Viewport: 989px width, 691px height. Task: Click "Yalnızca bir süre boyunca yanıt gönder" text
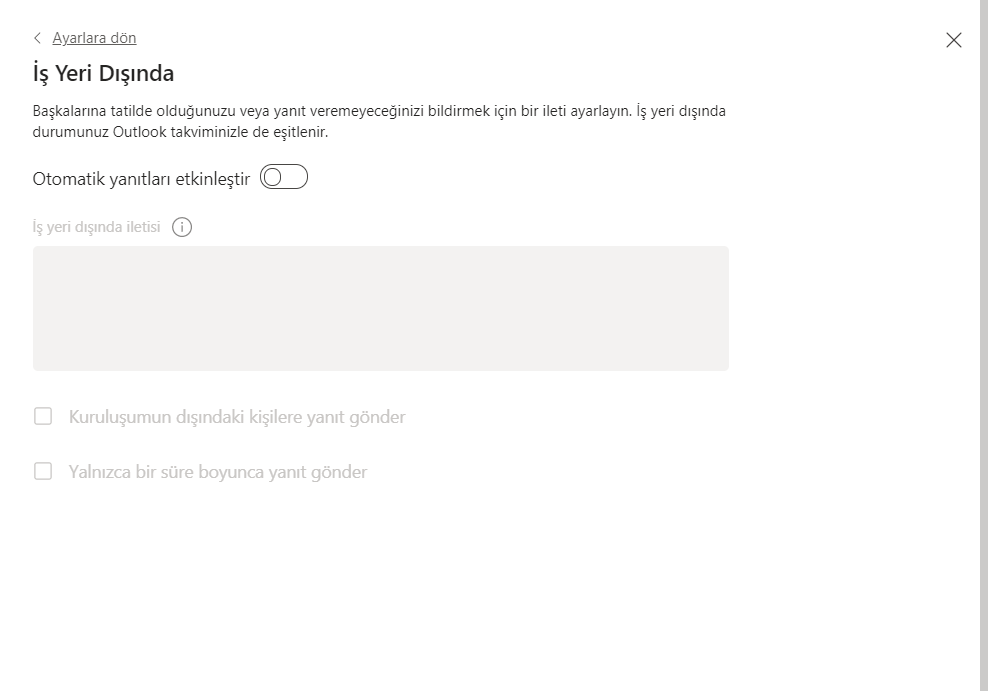[218, 472]
